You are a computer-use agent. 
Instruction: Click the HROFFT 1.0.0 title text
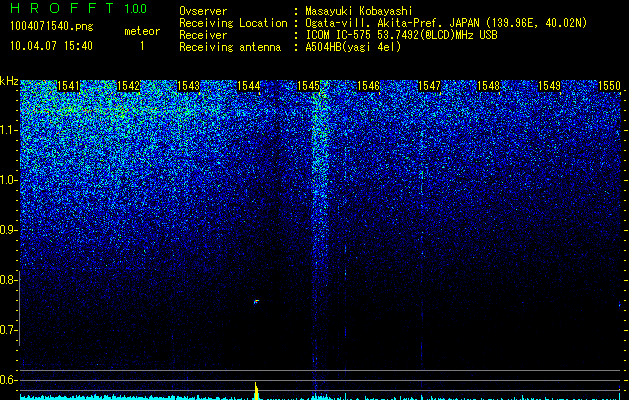click(x=78, y=8)
